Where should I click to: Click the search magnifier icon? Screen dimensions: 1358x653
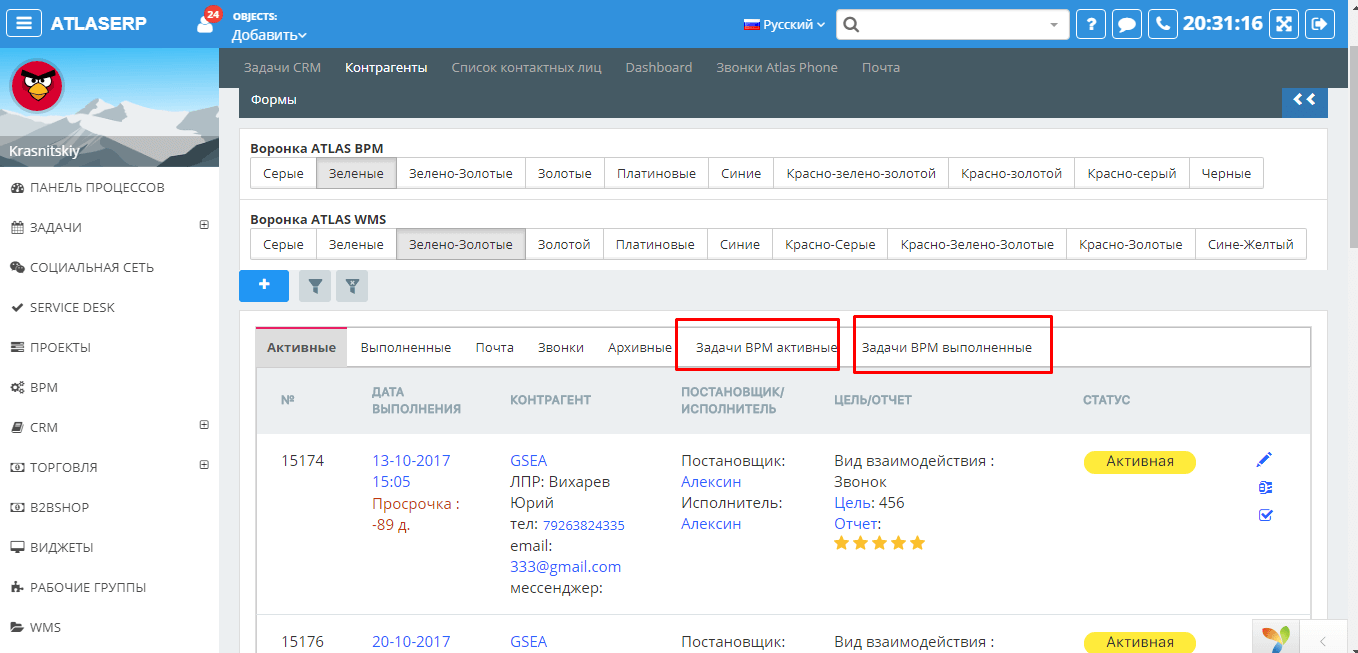[x=852, y=25]
